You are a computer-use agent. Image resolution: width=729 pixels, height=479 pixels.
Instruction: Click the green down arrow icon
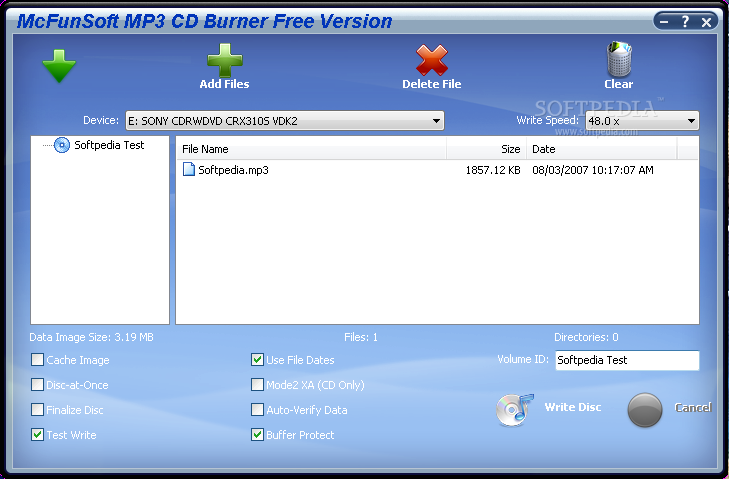click(59, 66)
